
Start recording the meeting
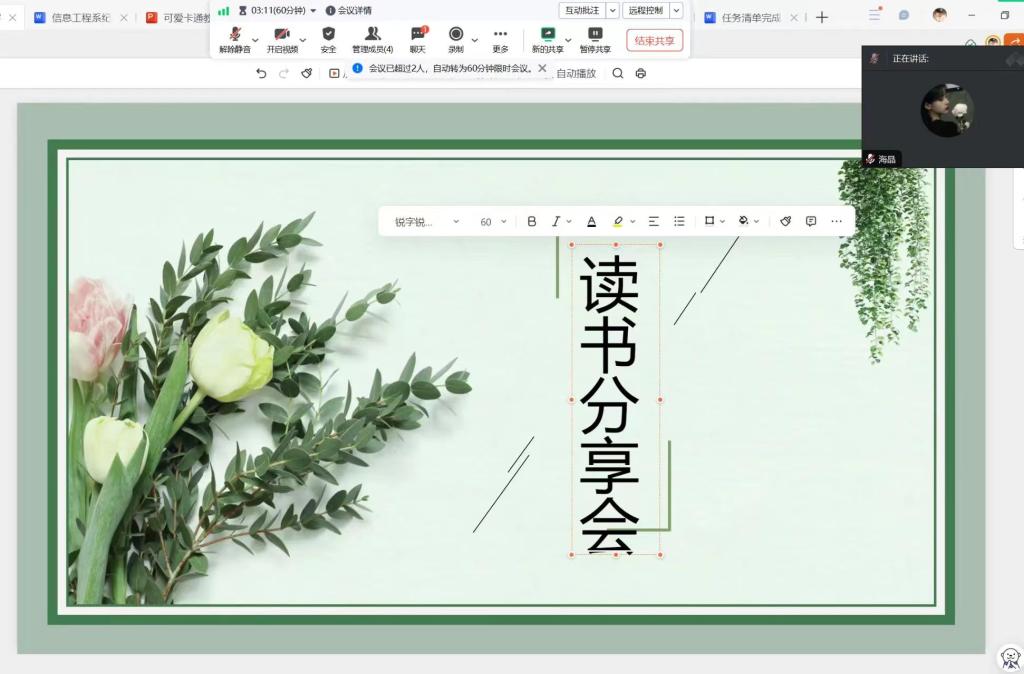(456, 39)
